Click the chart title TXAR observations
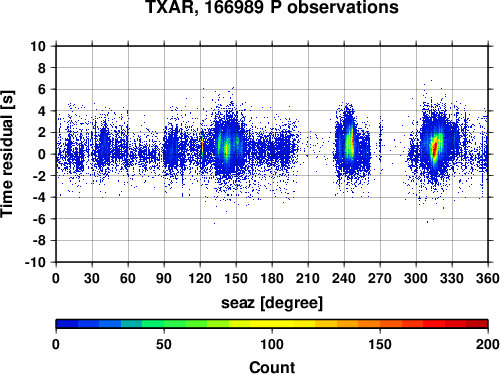The image size is (500, 374). [x=272, y=7]
